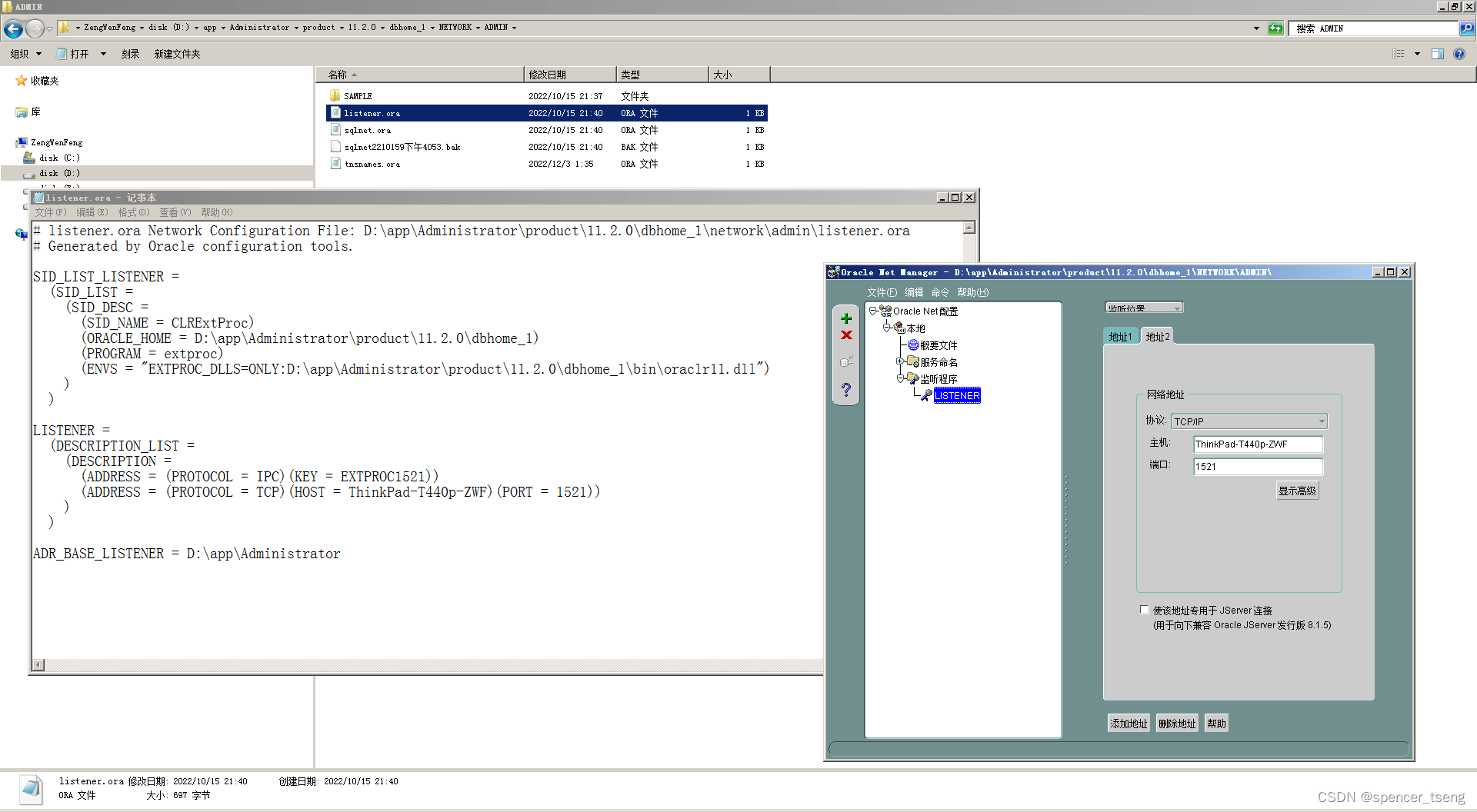Screen dimensions: 1477x812
Task: Click the 主机 host input field
Action: click(x=1258, y=444)
